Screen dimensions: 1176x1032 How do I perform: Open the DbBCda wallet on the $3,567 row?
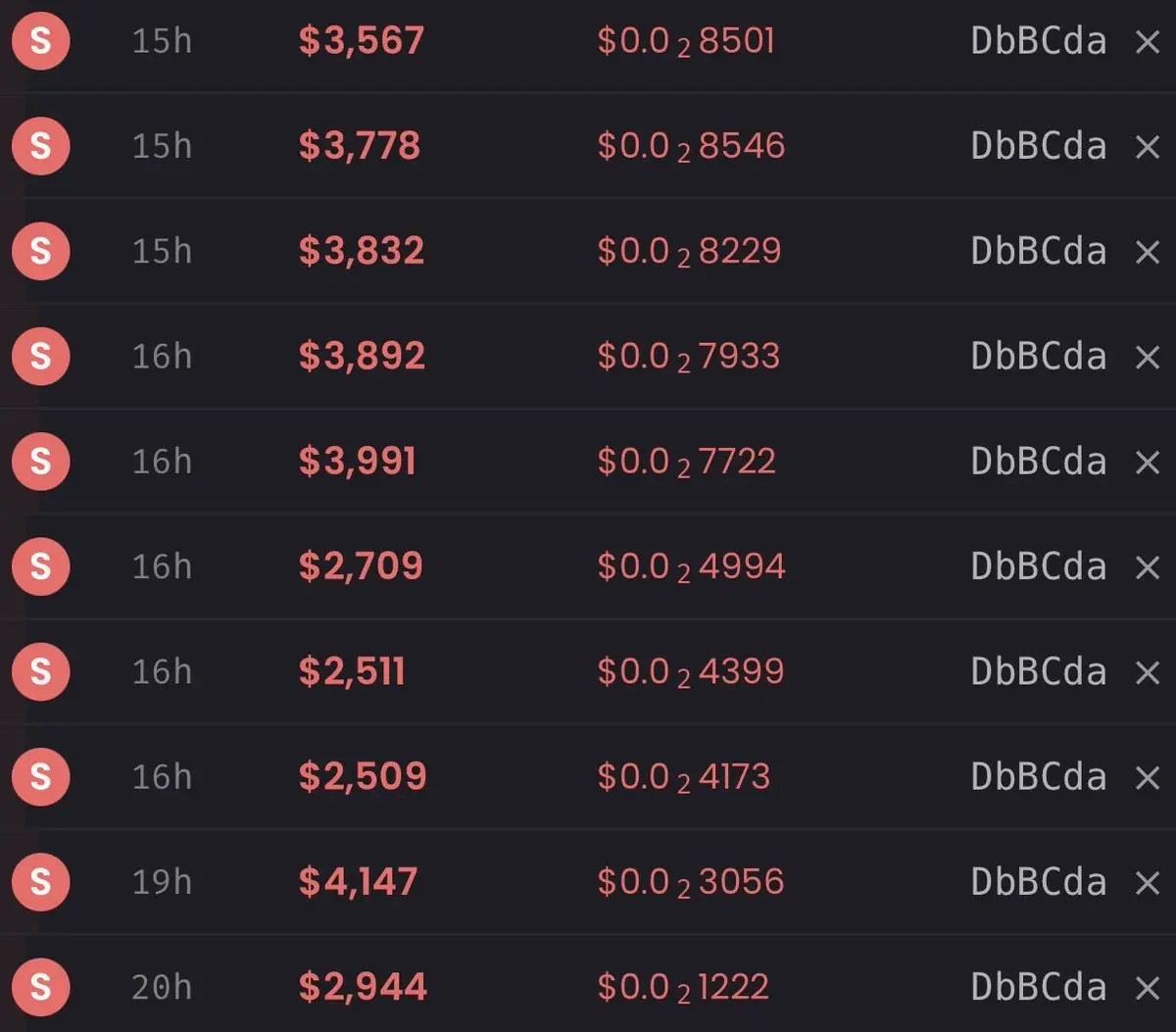click(x=1038, y=41)
